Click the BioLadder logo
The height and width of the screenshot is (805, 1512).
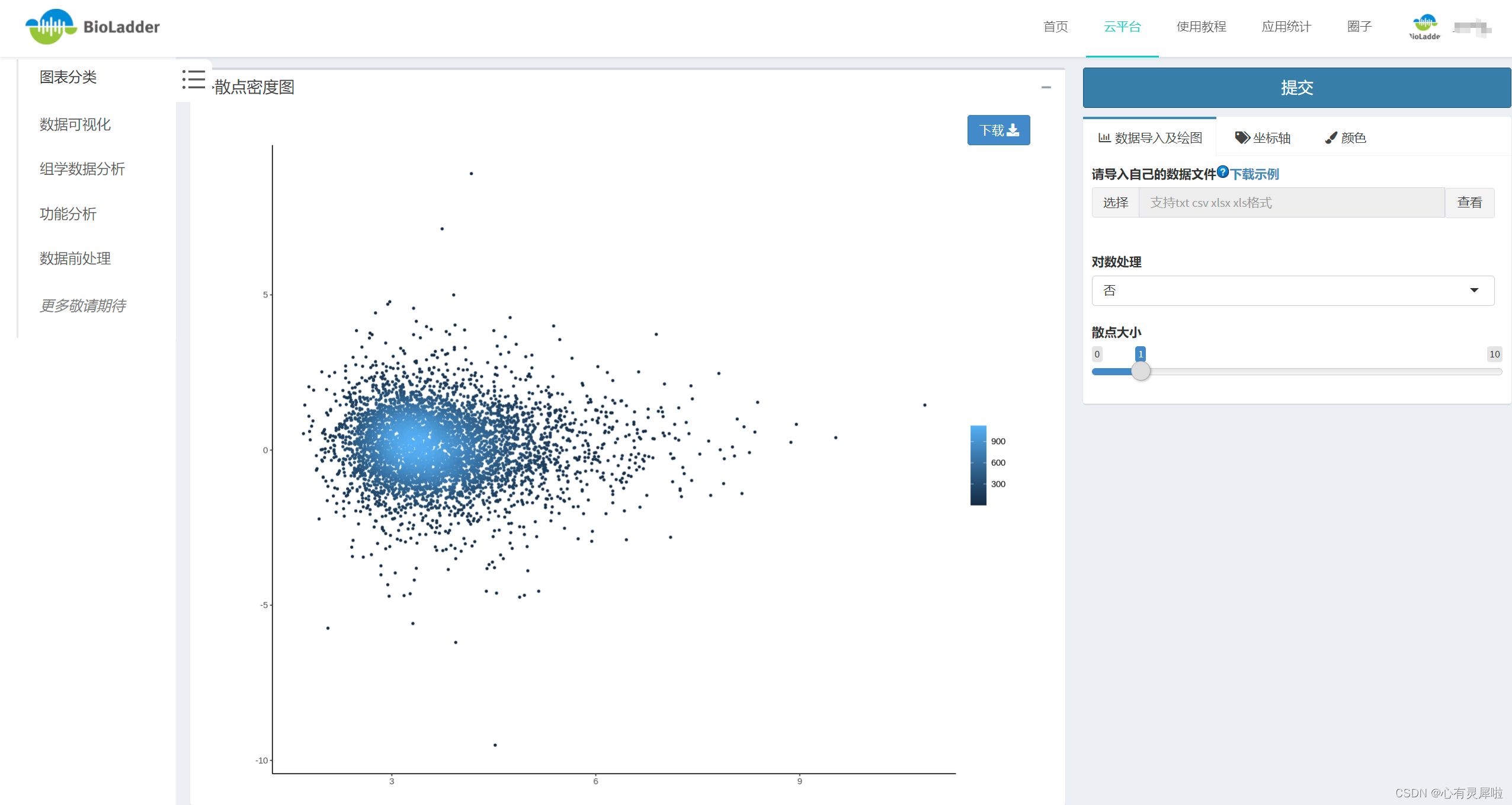pyautogui.click(x=93, y=27)
